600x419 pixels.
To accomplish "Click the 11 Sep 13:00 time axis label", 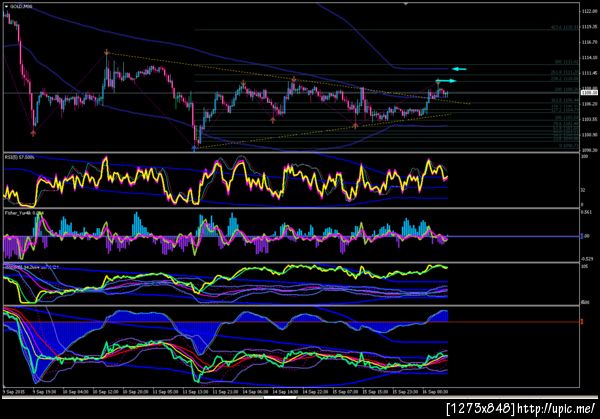I will coord(195,392).
